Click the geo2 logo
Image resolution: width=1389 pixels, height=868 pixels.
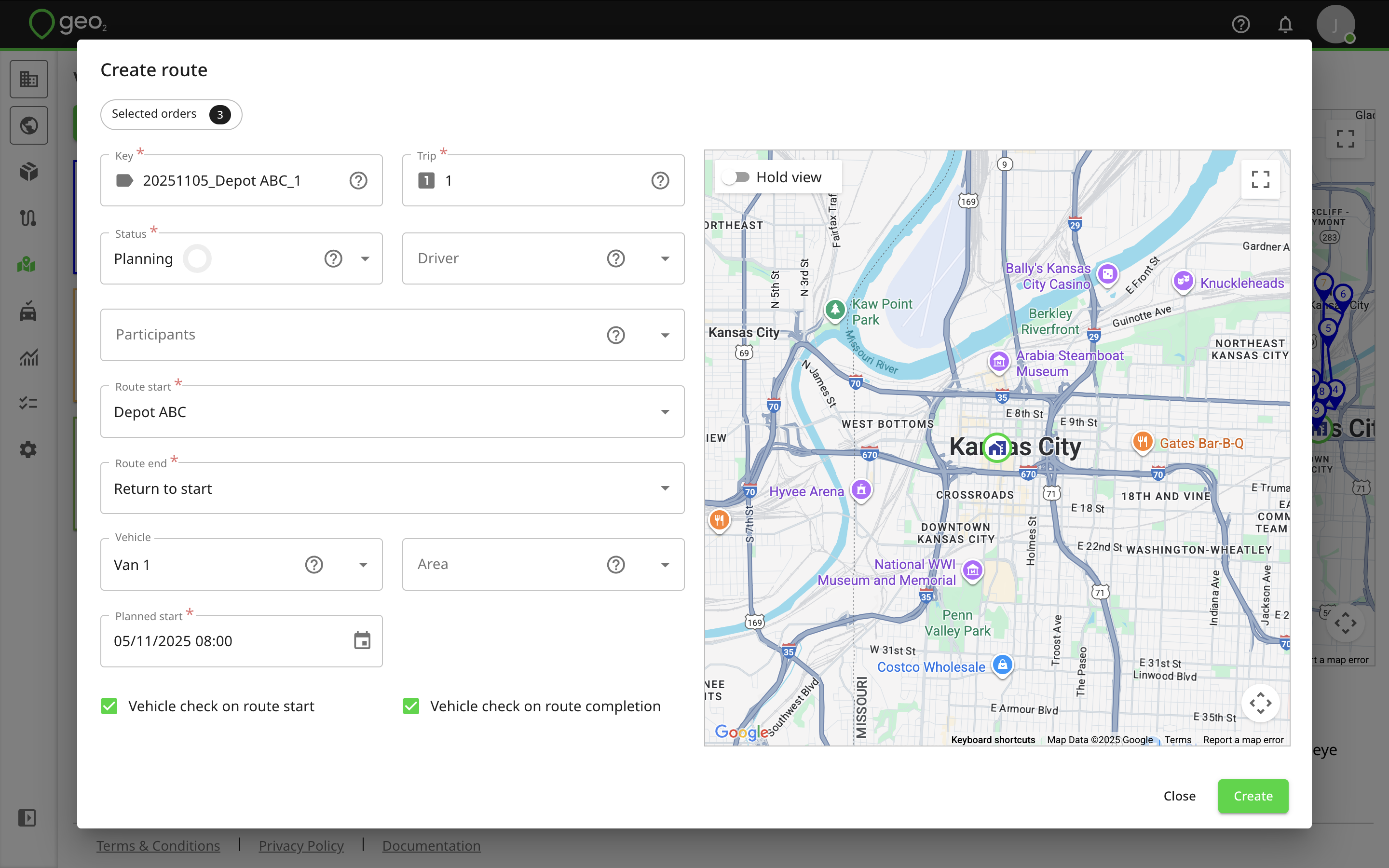68,24
